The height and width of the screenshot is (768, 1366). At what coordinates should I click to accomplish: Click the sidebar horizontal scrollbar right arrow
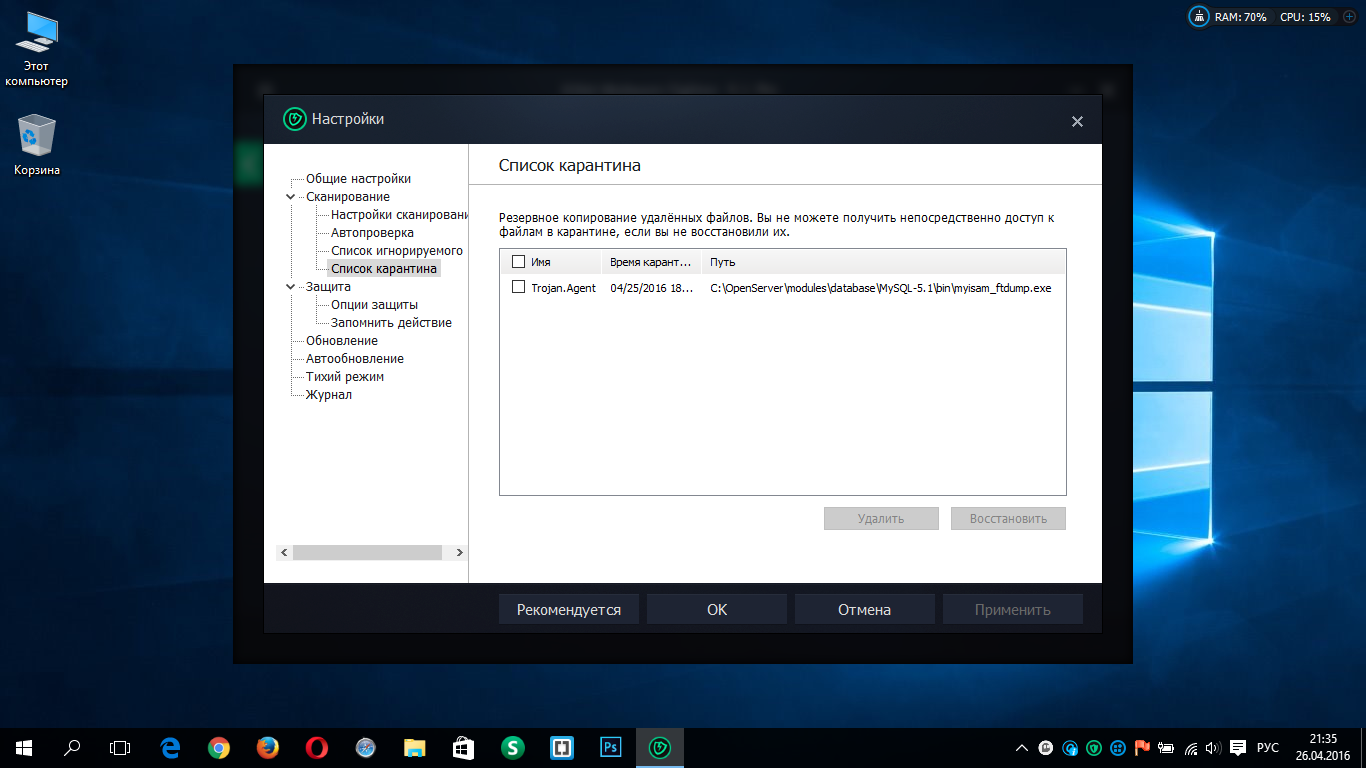coord(459,553)
